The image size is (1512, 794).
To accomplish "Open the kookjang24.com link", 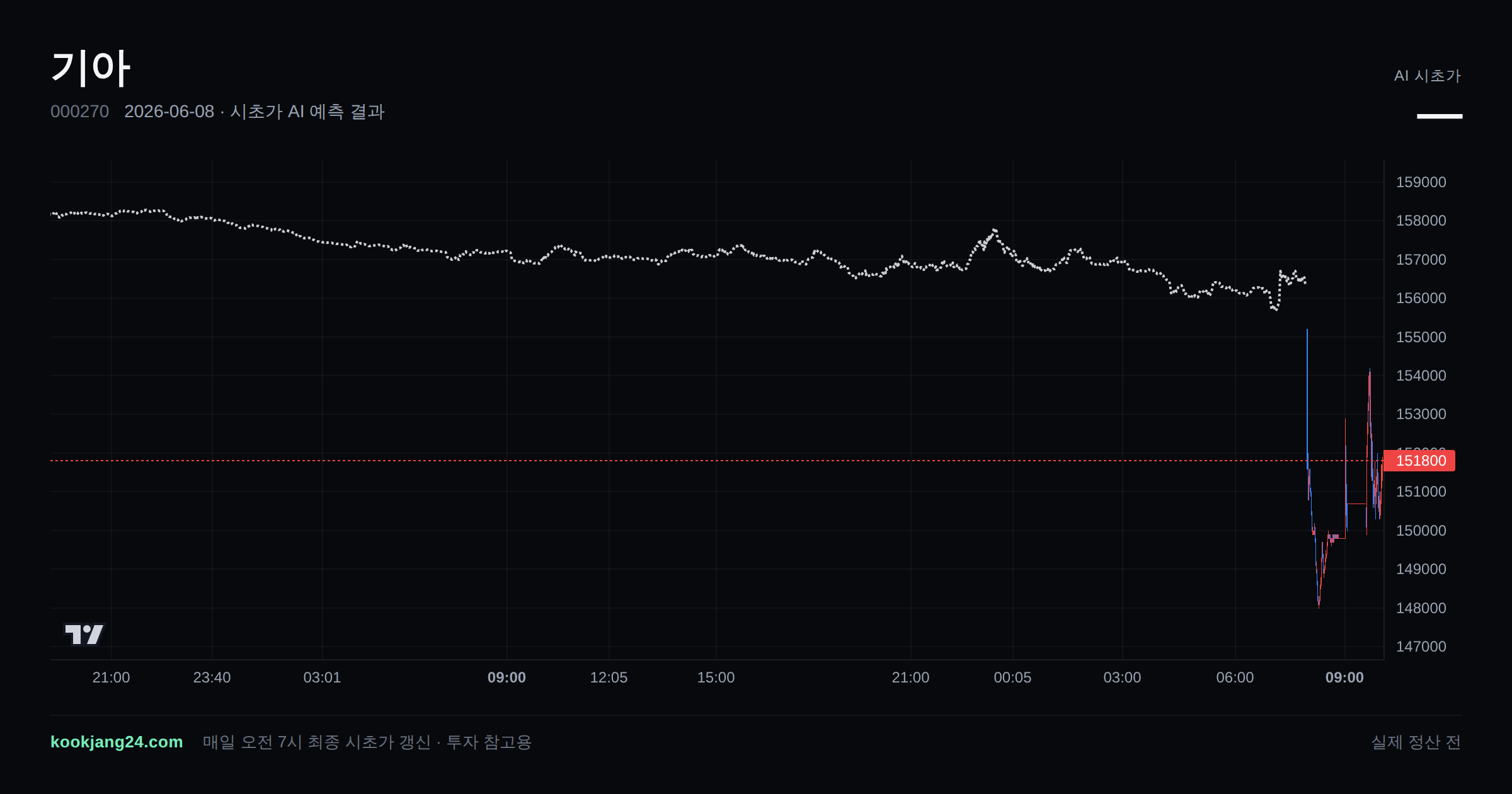I will tap(117, 742).
